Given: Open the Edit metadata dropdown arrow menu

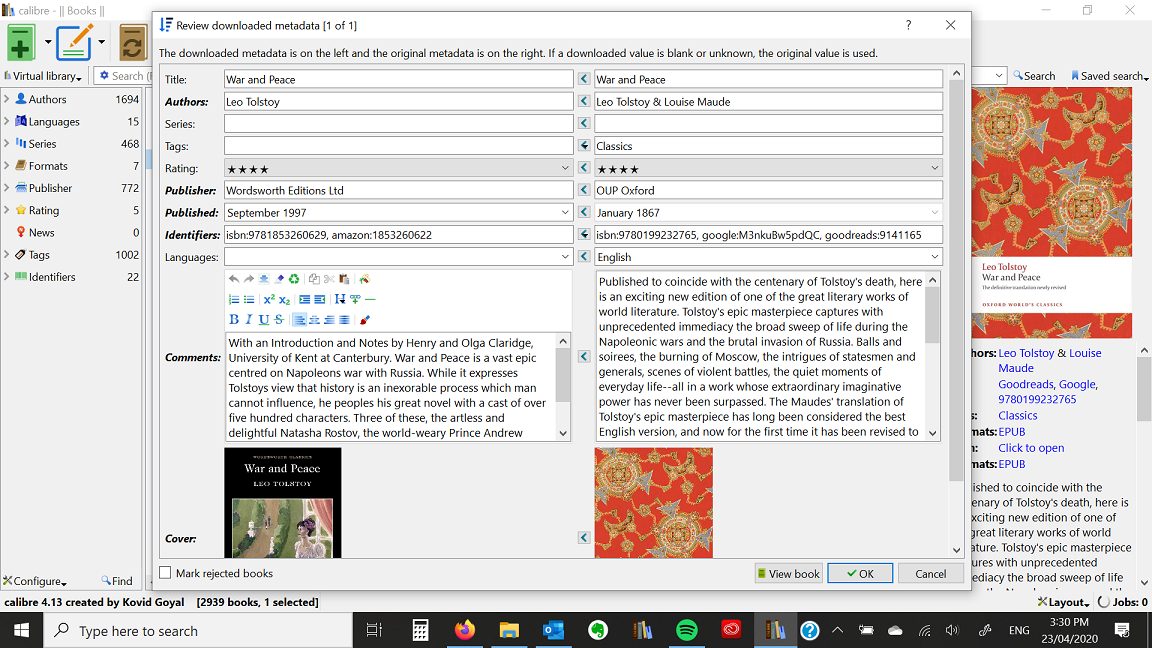Looking at the screenshot, I should pos(101,43).
